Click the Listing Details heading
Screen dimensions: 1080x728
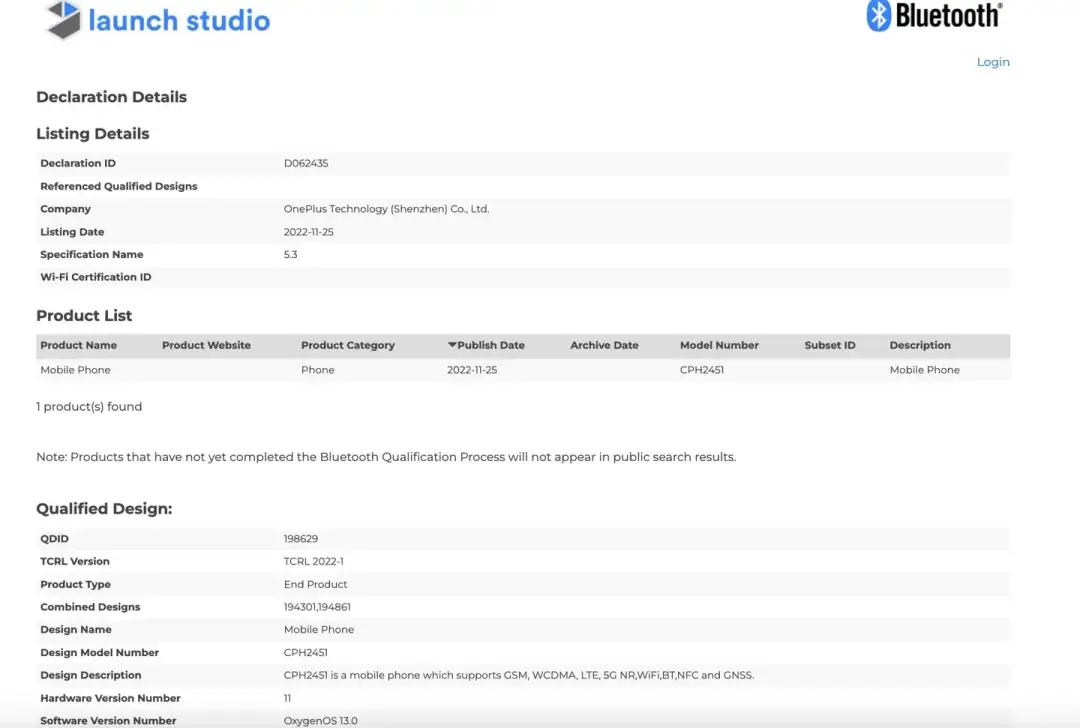pyautogui.click(x=92, y=134)
